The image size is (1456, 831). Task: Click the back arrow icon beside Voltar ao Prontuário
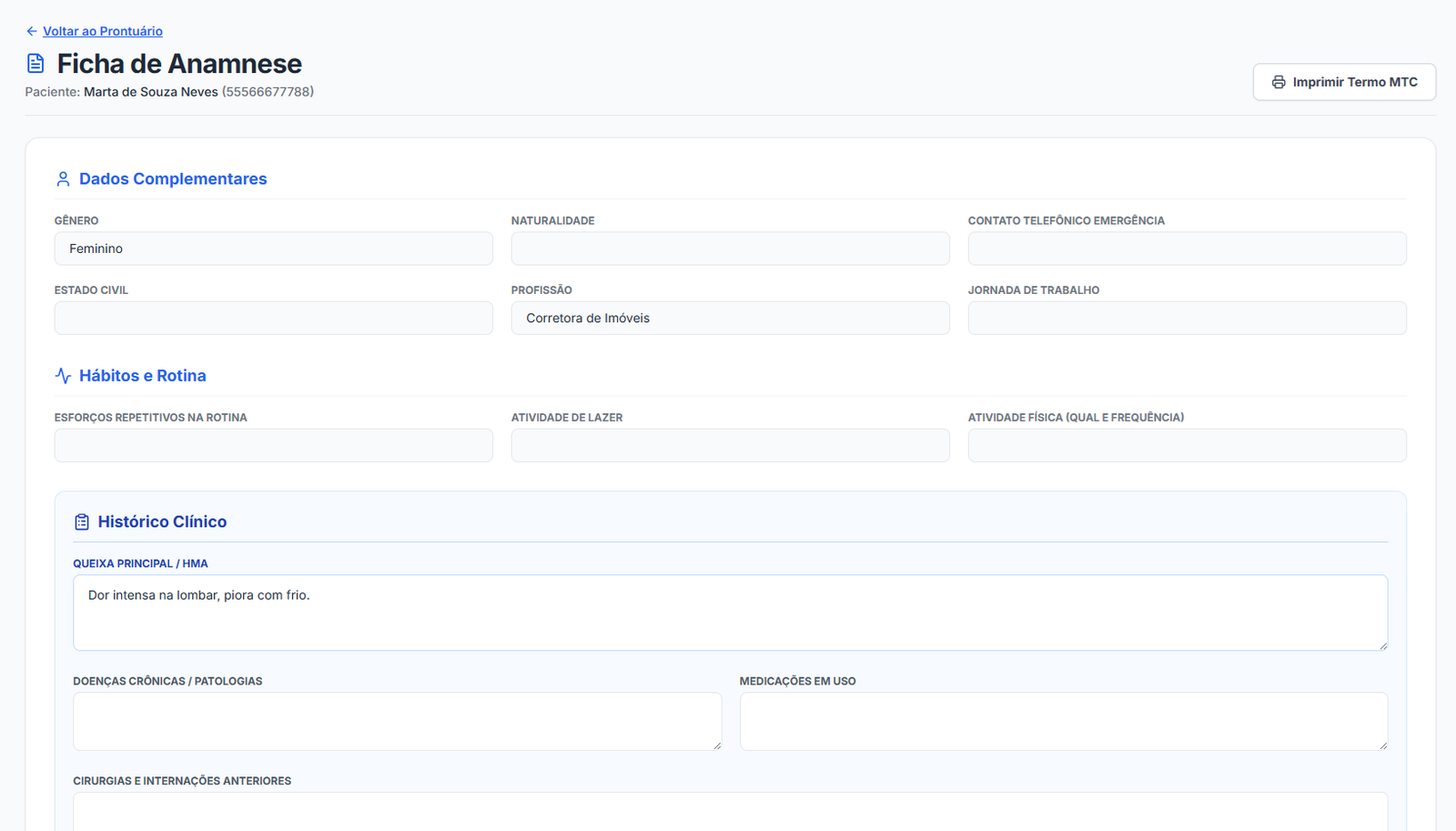(32, 31)
